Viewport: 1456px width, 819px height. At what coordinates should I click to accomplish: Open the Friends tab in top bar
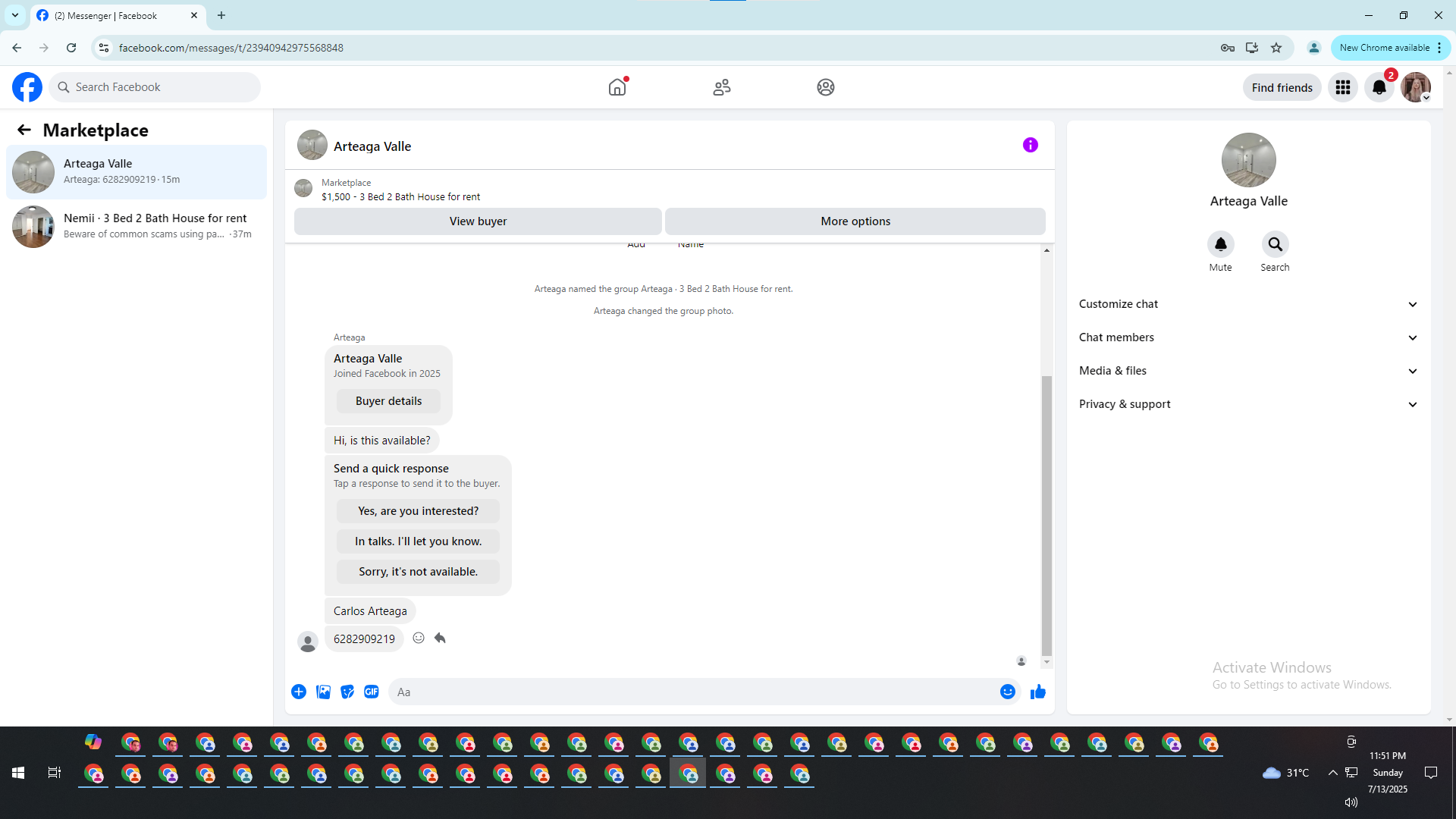tap(721, 87)
